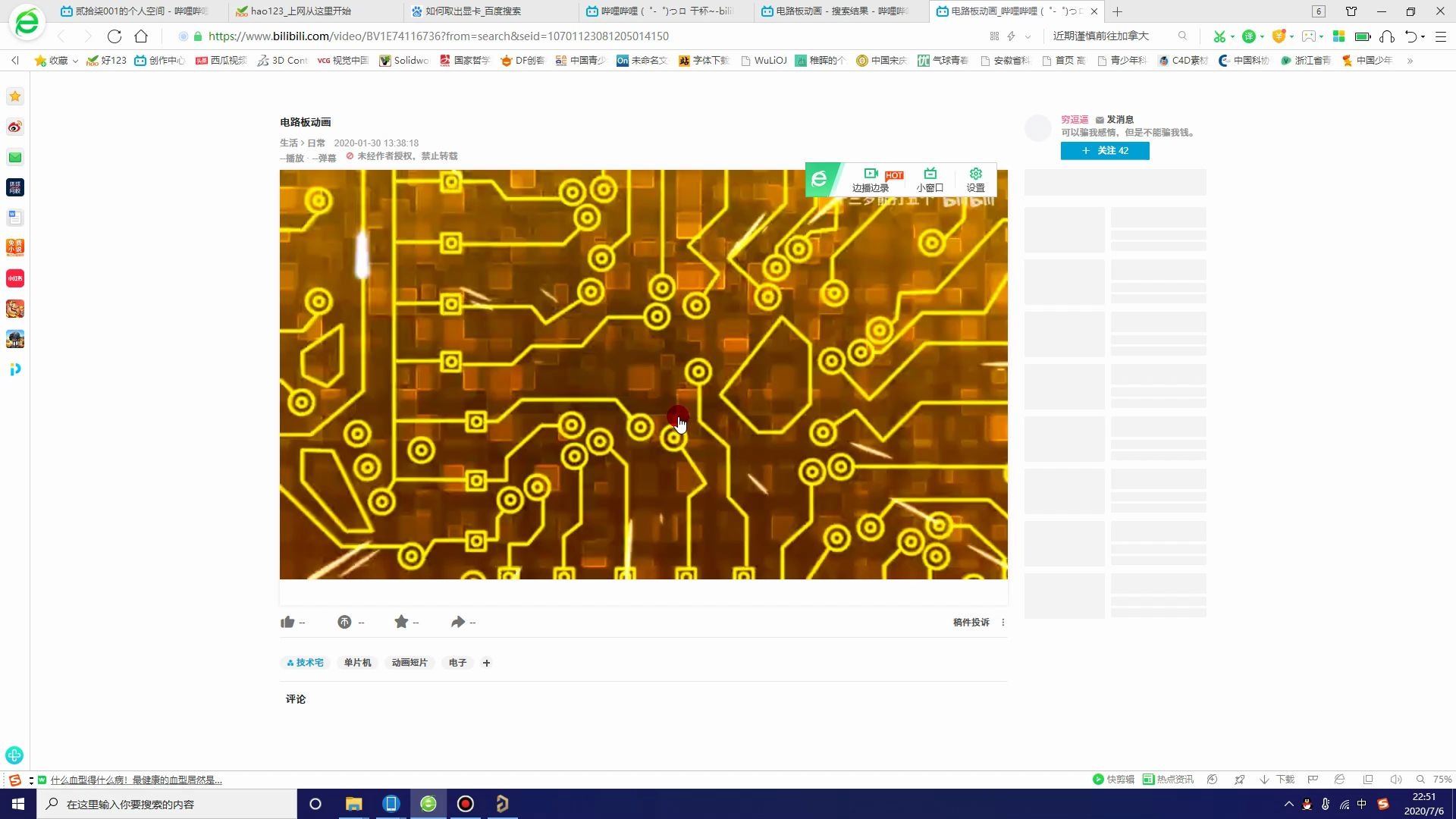Open Weibo from the left sidebar
This screenshot has height=819, width=1456.
tap(14, 127)
